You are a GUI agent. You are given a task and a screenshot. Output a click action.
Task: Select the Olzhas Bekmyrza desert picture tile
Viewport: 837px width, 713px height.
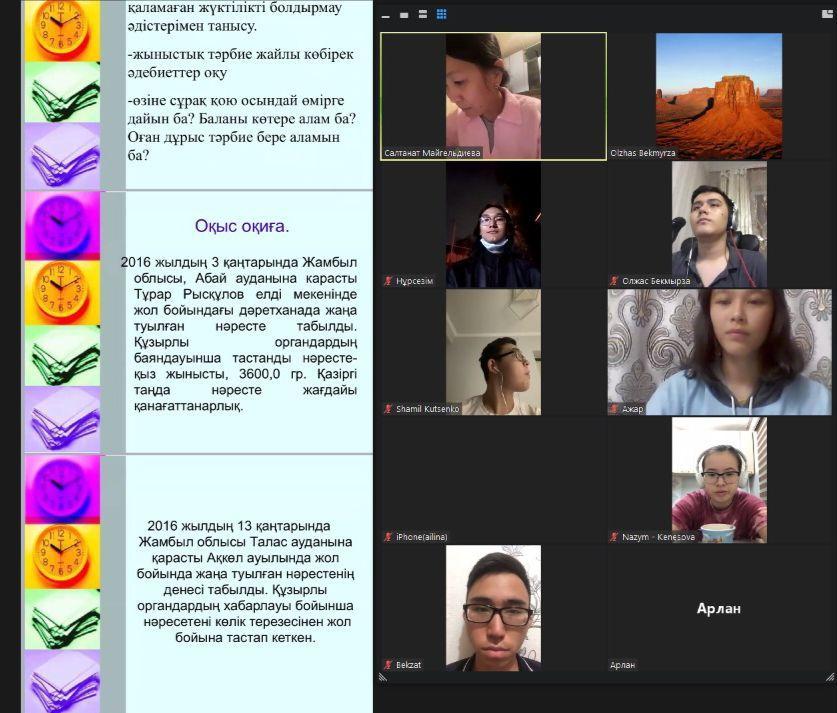[719, 95]
